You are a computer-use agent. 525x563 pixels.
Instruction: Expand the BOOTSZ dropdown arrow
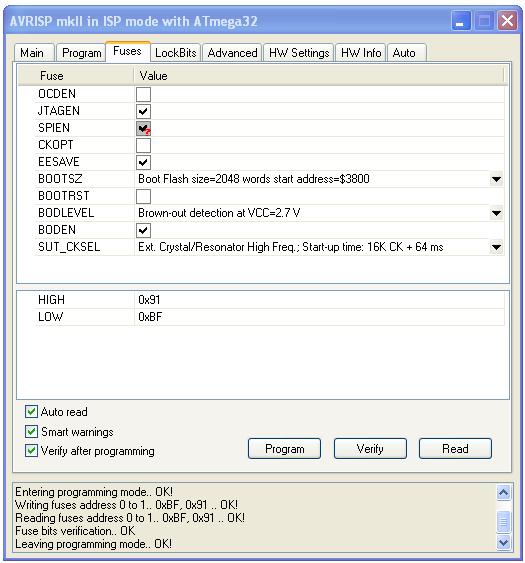click(496, 179)
